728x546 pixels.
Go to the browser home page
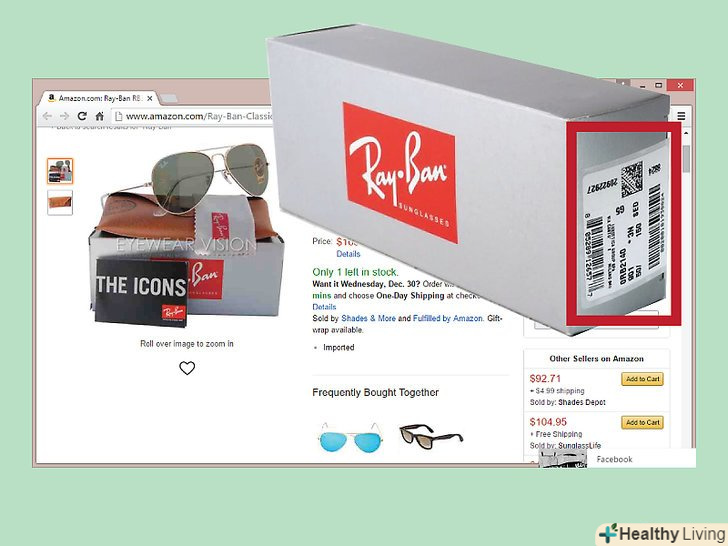tap(99, 116)
